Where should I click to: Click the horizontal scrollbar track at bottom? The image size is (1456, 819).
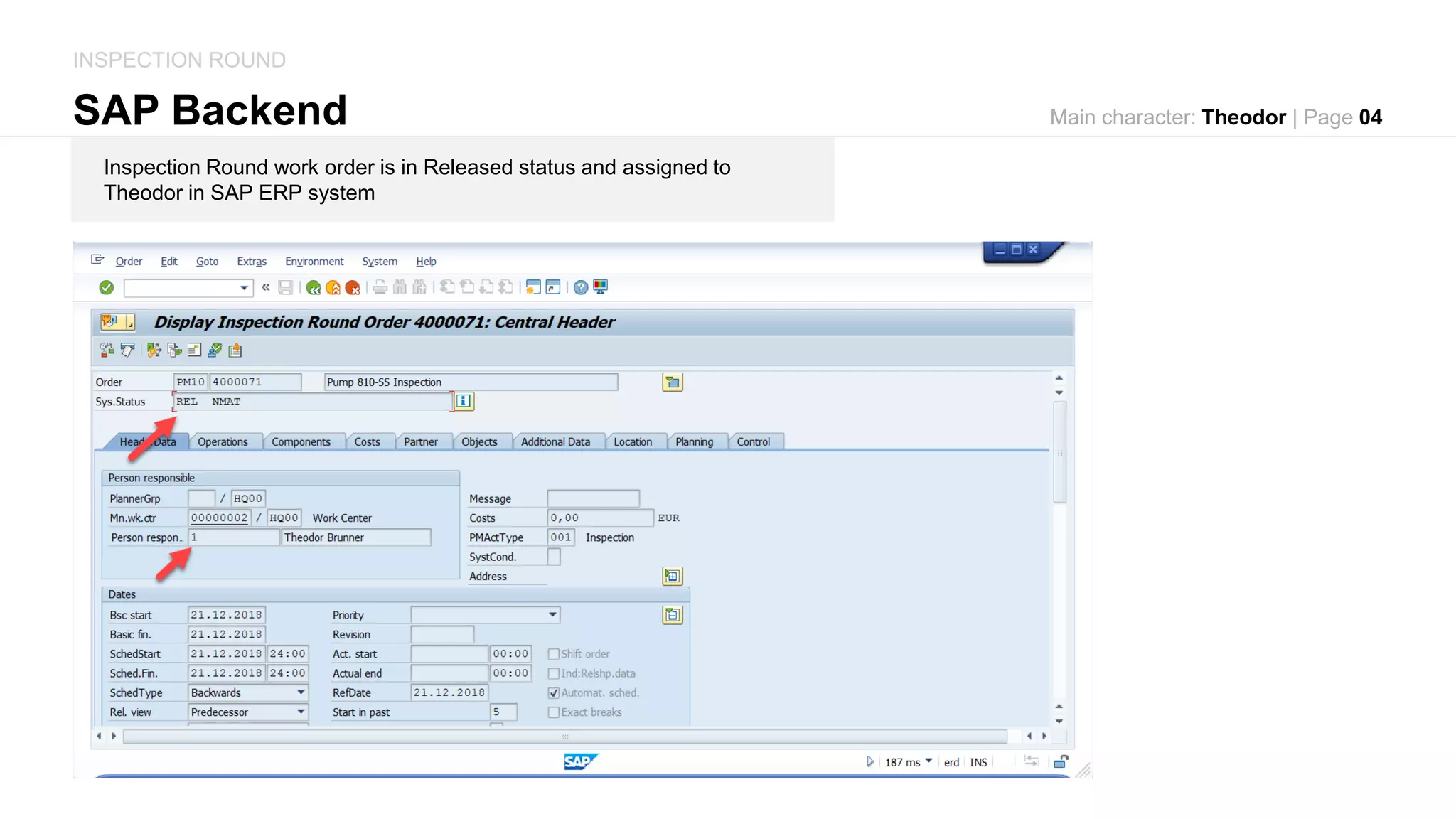coord(565,737)
